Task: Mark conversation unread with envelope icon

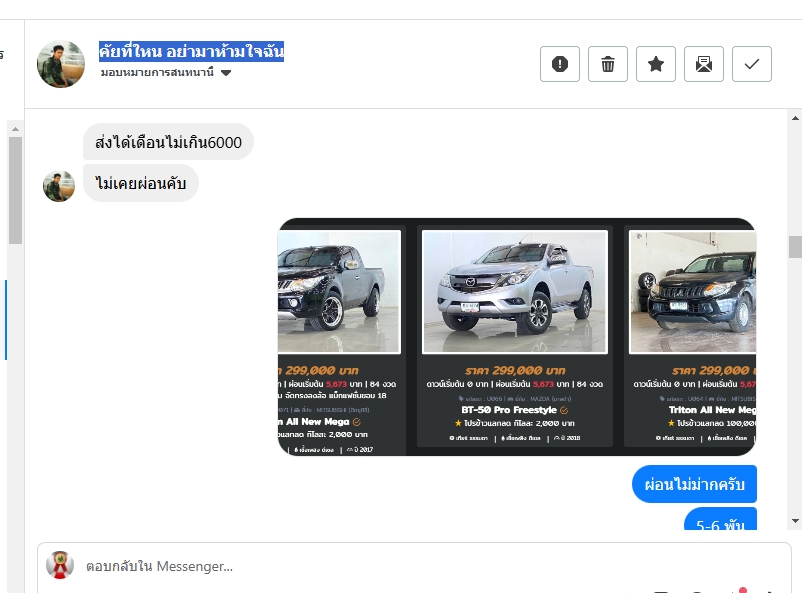Action: pyautogui.click(x=704, y=64)
